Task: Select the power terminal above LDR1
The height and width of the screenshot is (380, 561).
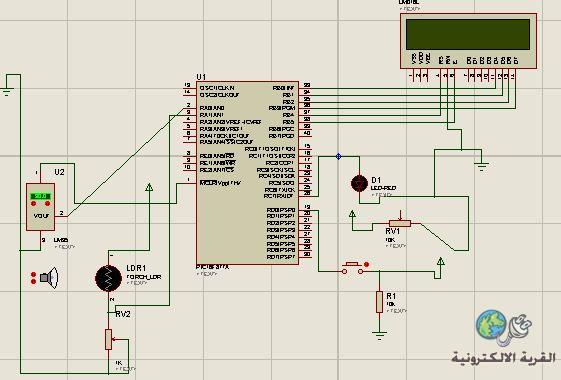Action: click(149, 187)
